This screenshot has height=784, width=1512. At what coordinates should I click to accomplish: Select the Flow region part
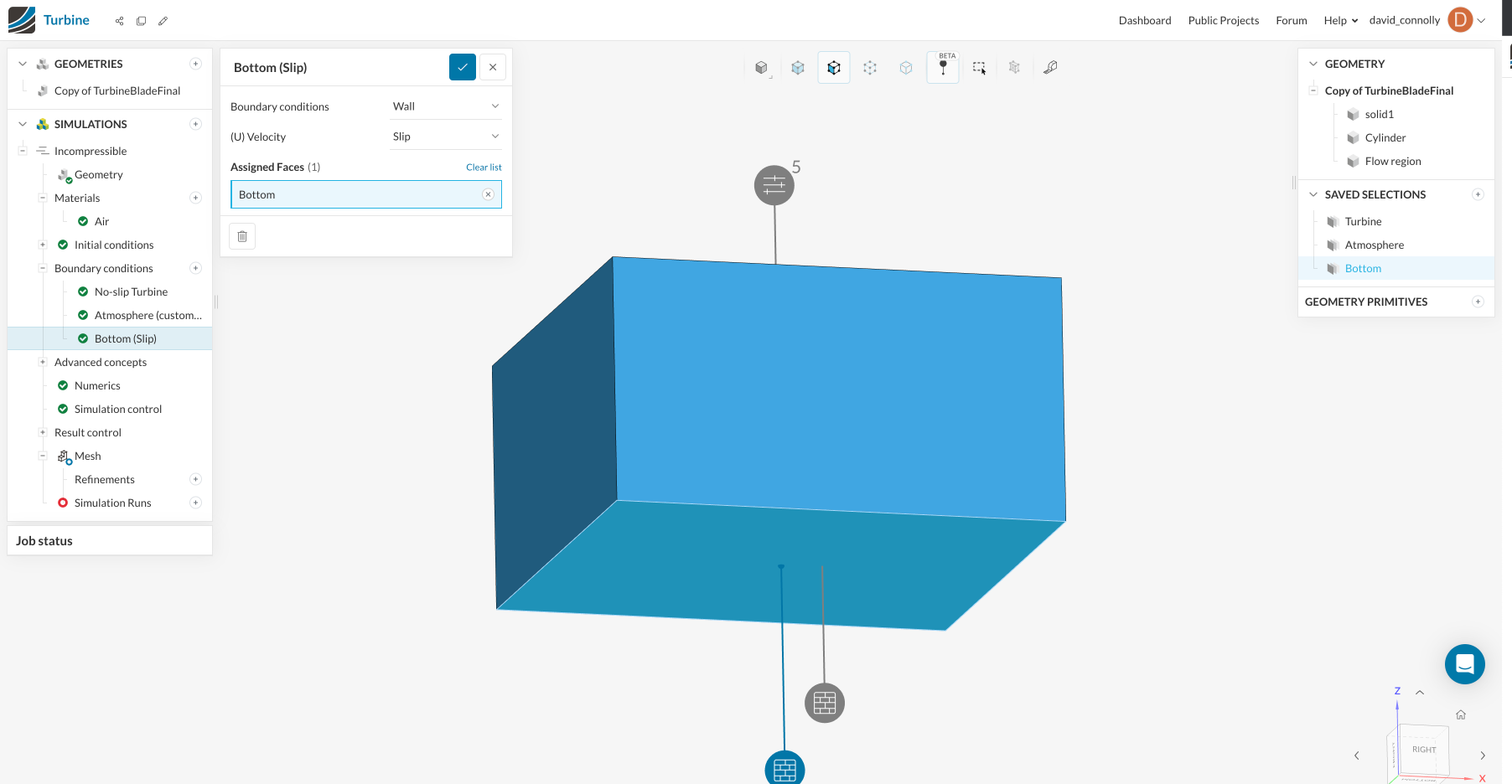(1393, 161)
